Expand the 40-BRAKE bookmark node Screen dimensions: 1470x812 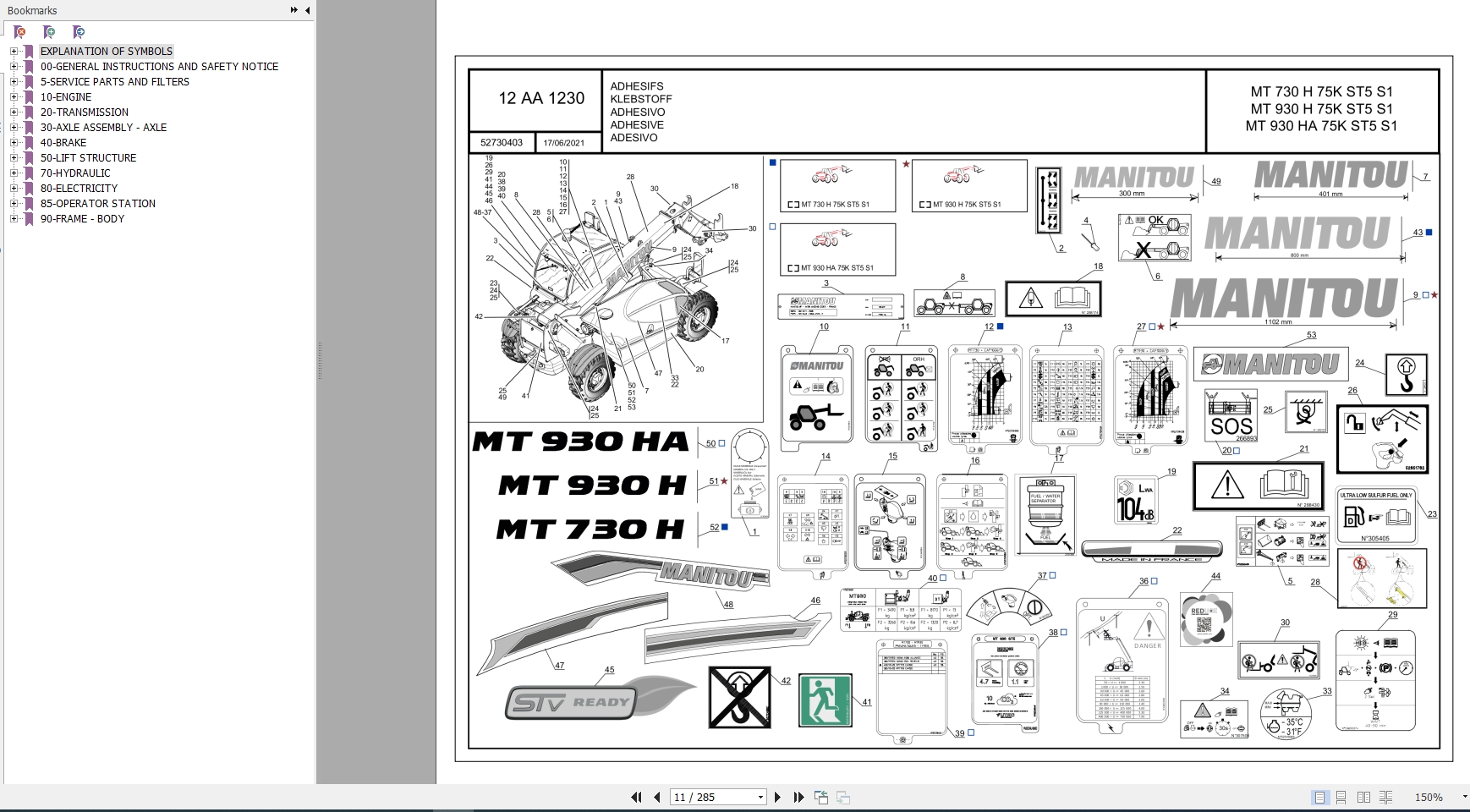tap(14, 142)
